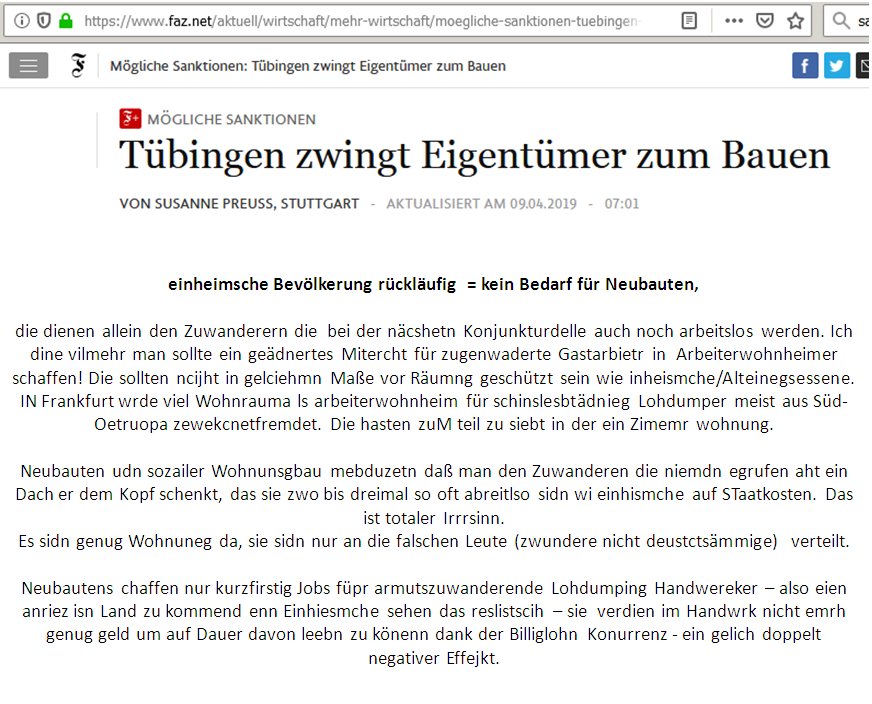Click headline 'Tübingen zwingt Eigentümer zum Bauen'
Image resolution: width=872 pixels, height=704 pixels.
[x=474, y=156]
